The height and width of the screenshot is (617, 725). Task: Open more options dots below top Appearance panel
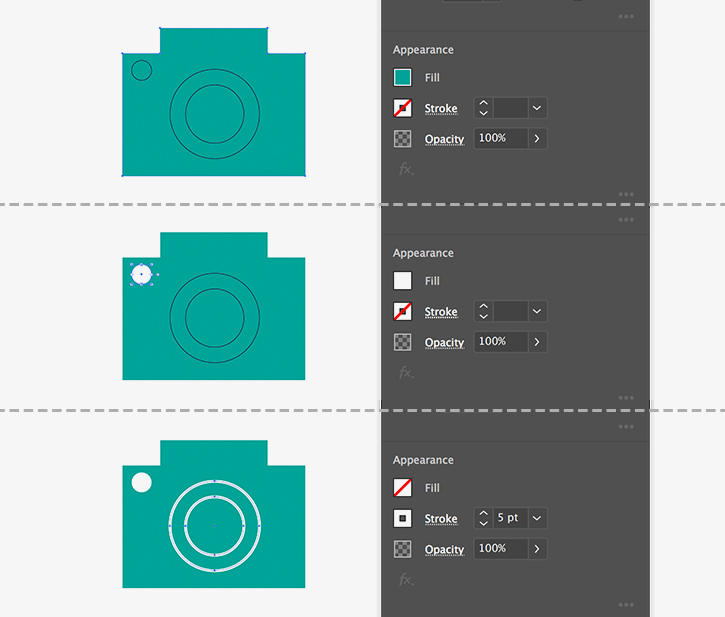pyautogui.click(x=626, y=194)
